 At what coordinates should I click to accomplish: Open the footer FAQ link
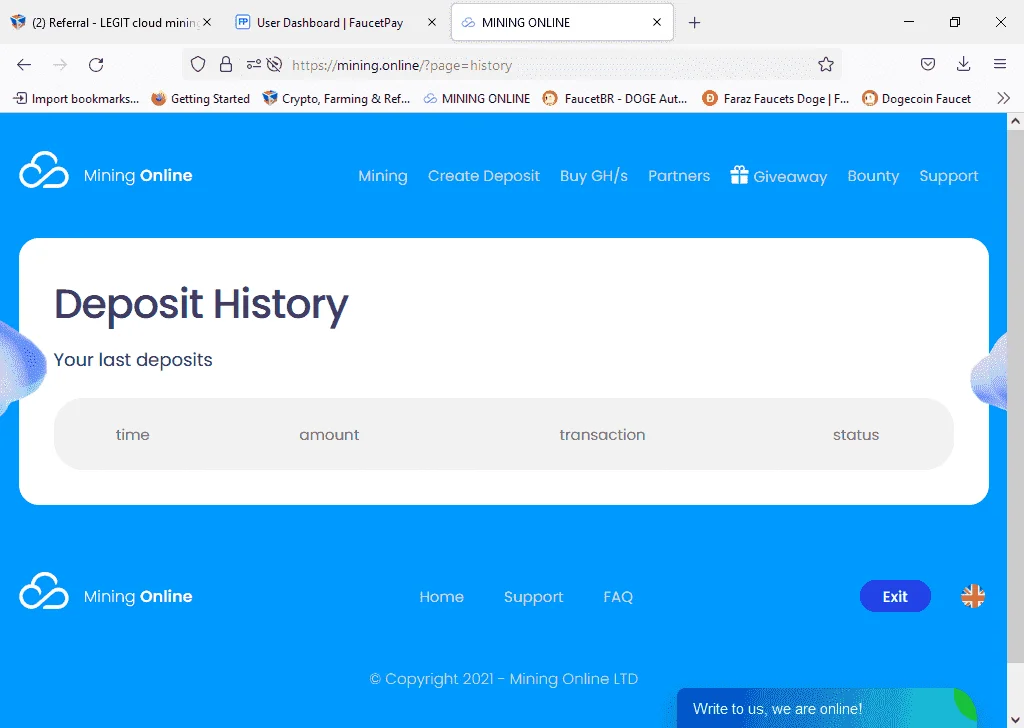618,596
